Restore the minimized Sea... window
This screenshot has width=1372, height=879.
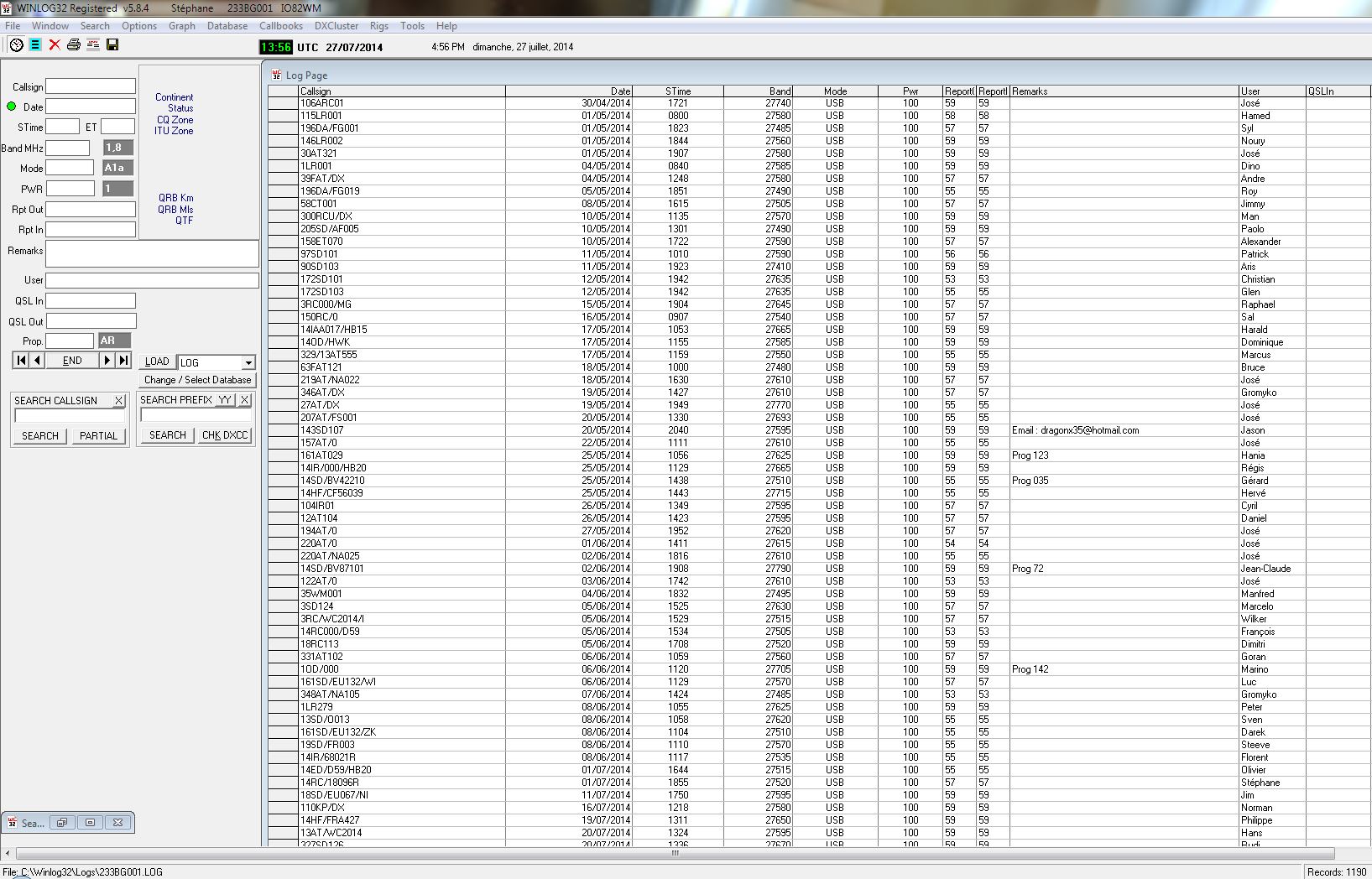click(61, 823)
